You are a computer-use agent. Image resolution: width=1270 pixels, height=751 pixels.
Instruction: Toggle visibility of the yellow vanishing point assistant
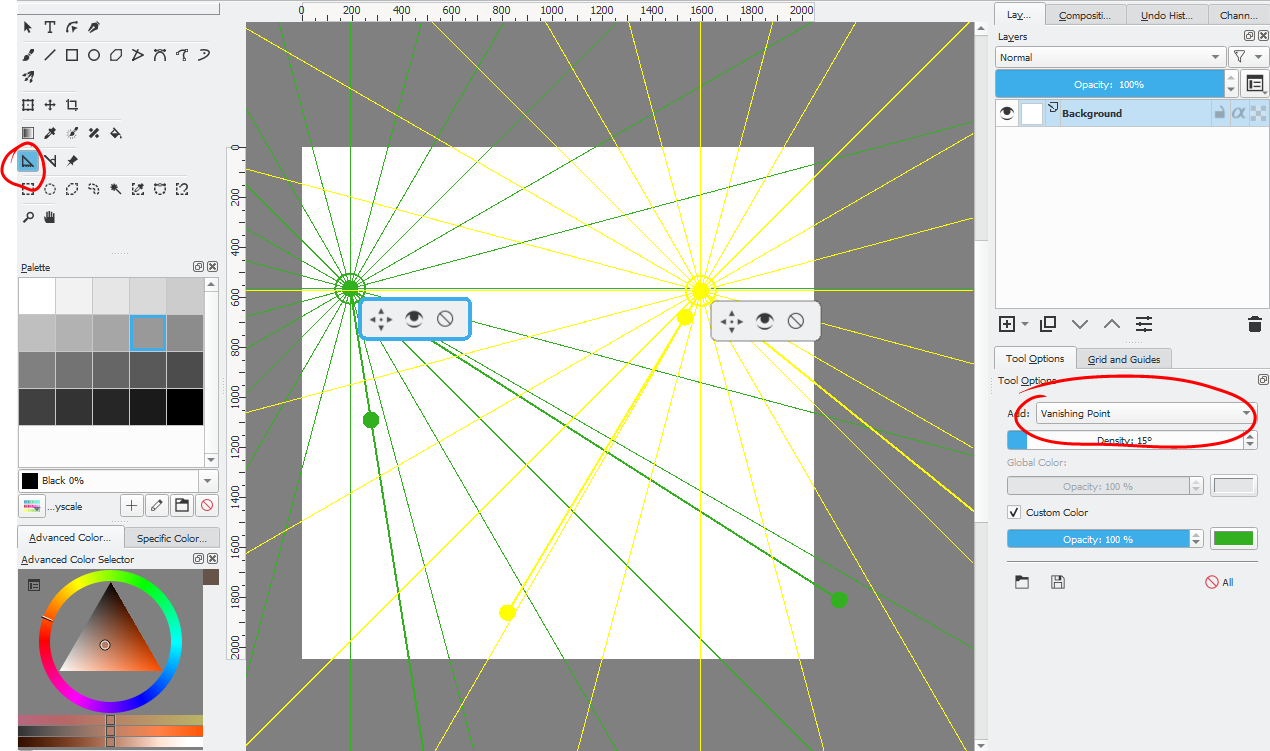tap(765, 321)
